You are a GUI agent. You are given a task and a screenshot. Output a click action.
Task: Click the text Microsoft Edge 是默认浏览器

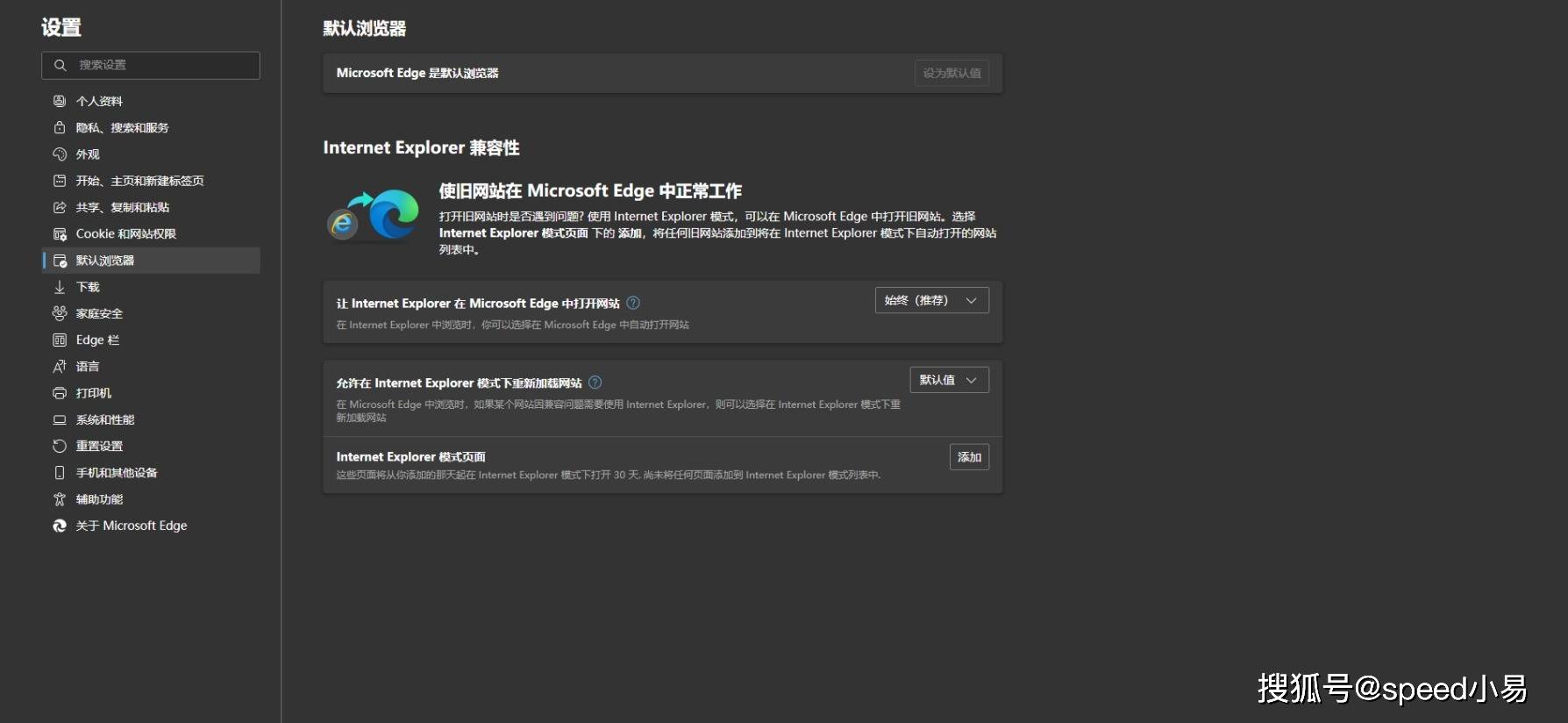417,73
